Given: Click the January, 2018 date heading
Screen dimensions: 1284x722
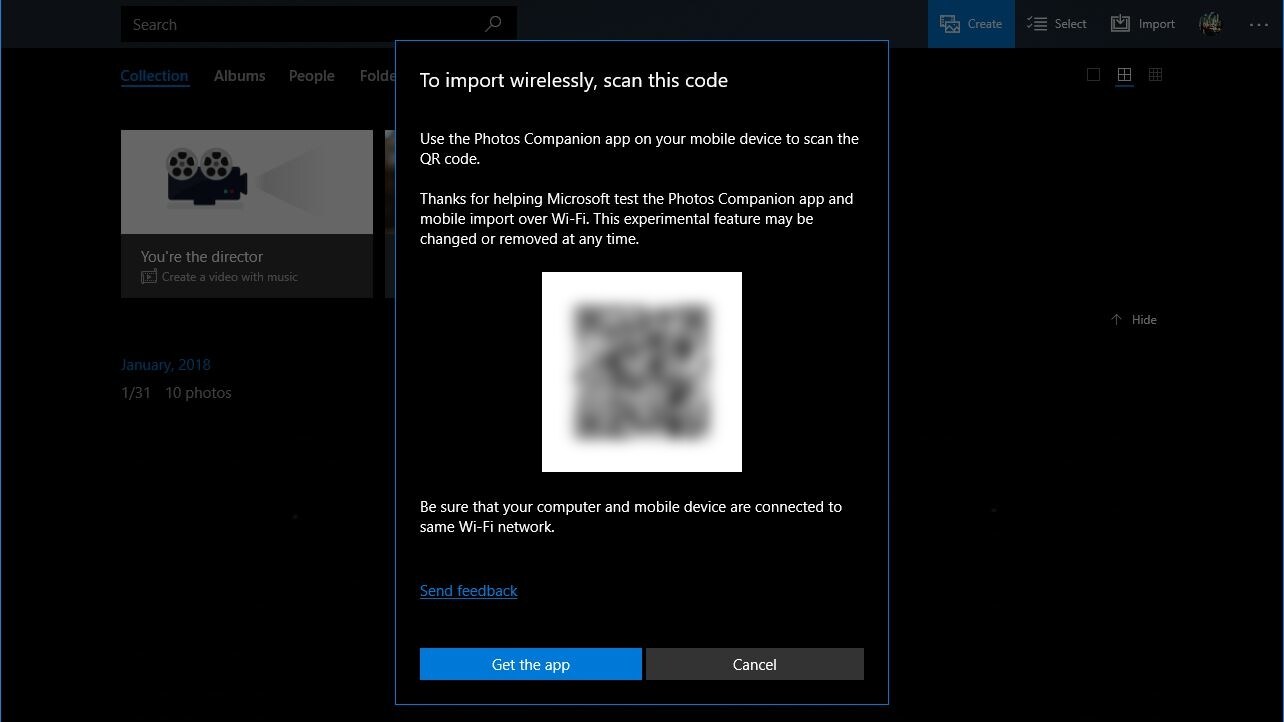Looking at the screenshot, I should click(x=166, y=365).
